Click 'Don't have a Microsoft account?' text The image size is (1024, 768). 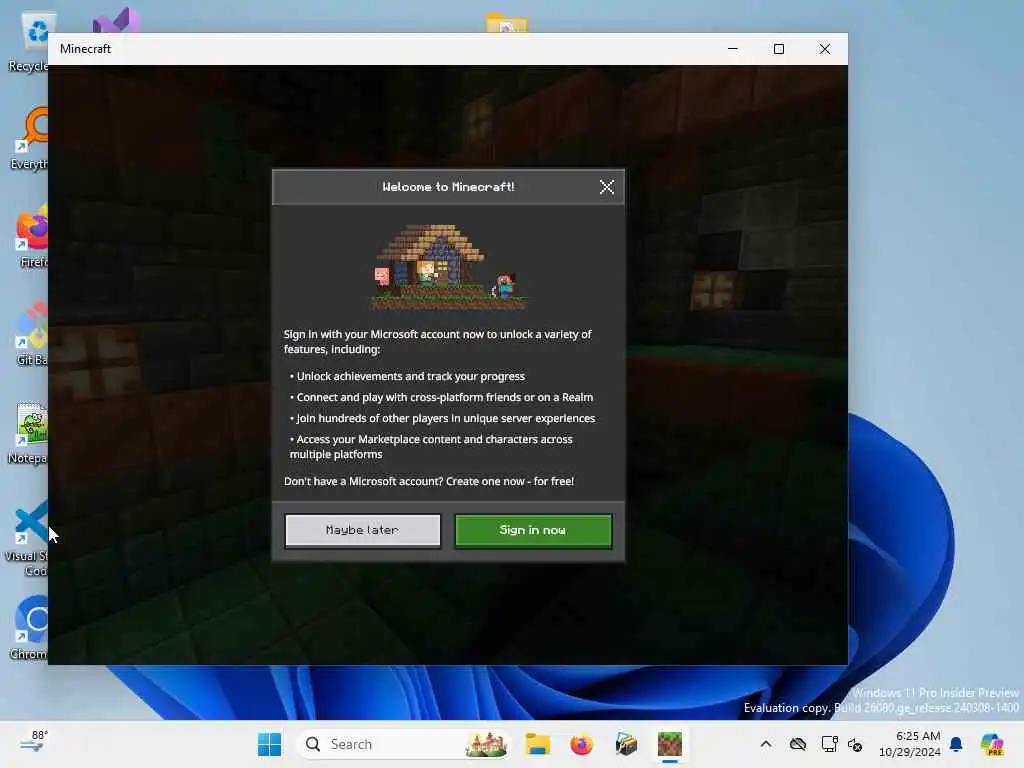point(429,481)
